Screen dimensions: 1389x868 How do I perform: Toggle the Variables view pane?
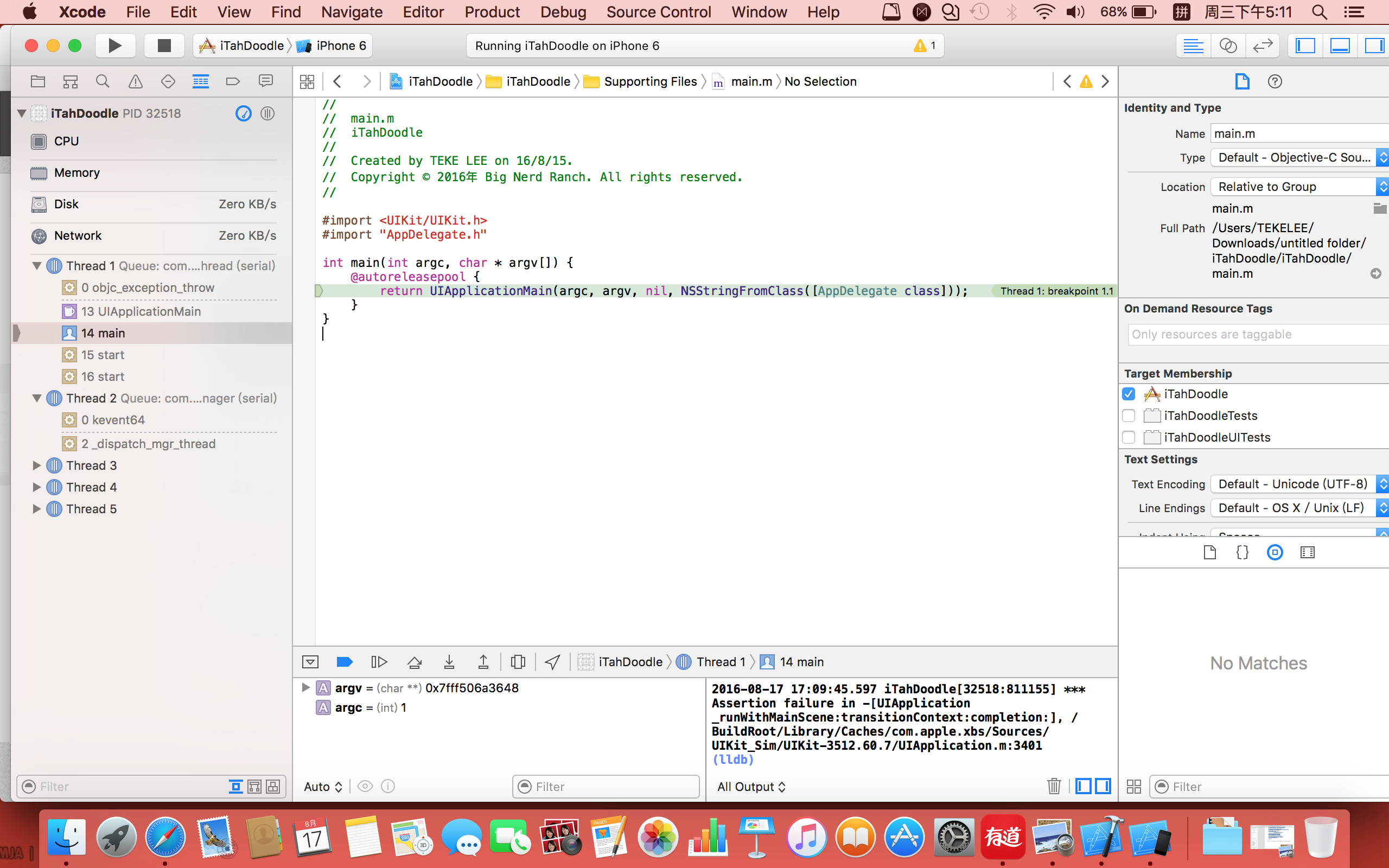[x=1083, y=786]
